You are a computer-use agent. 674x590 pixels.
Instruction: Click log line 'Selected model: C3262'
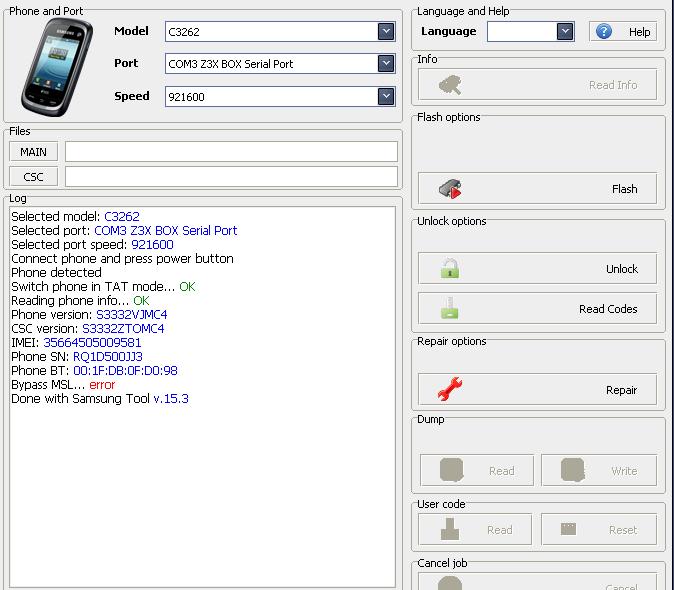tap(75, 216)
